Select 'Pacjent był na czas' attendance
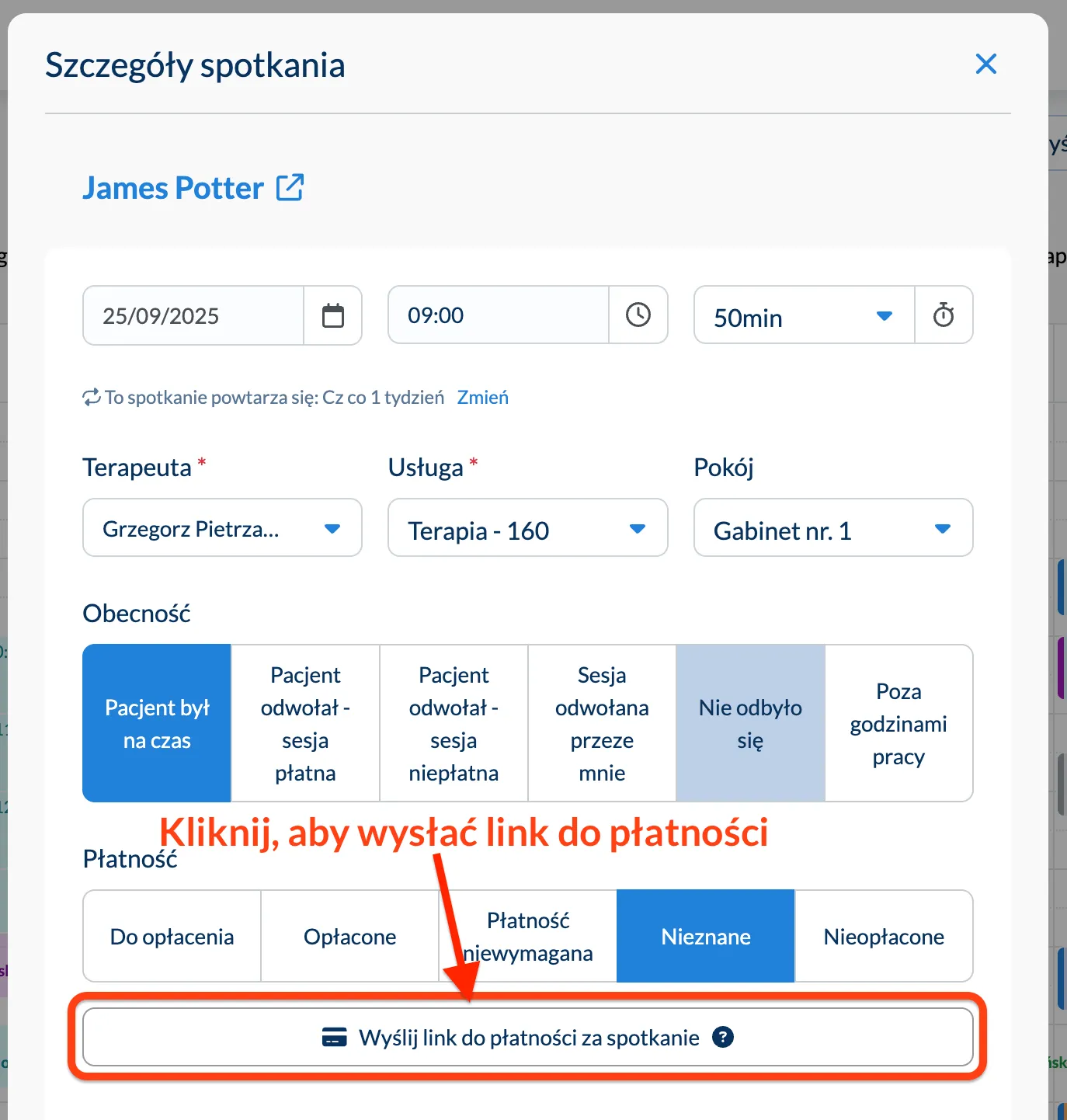The width and height of the screenshot is (1067, 1120). [x=157, y=723]
